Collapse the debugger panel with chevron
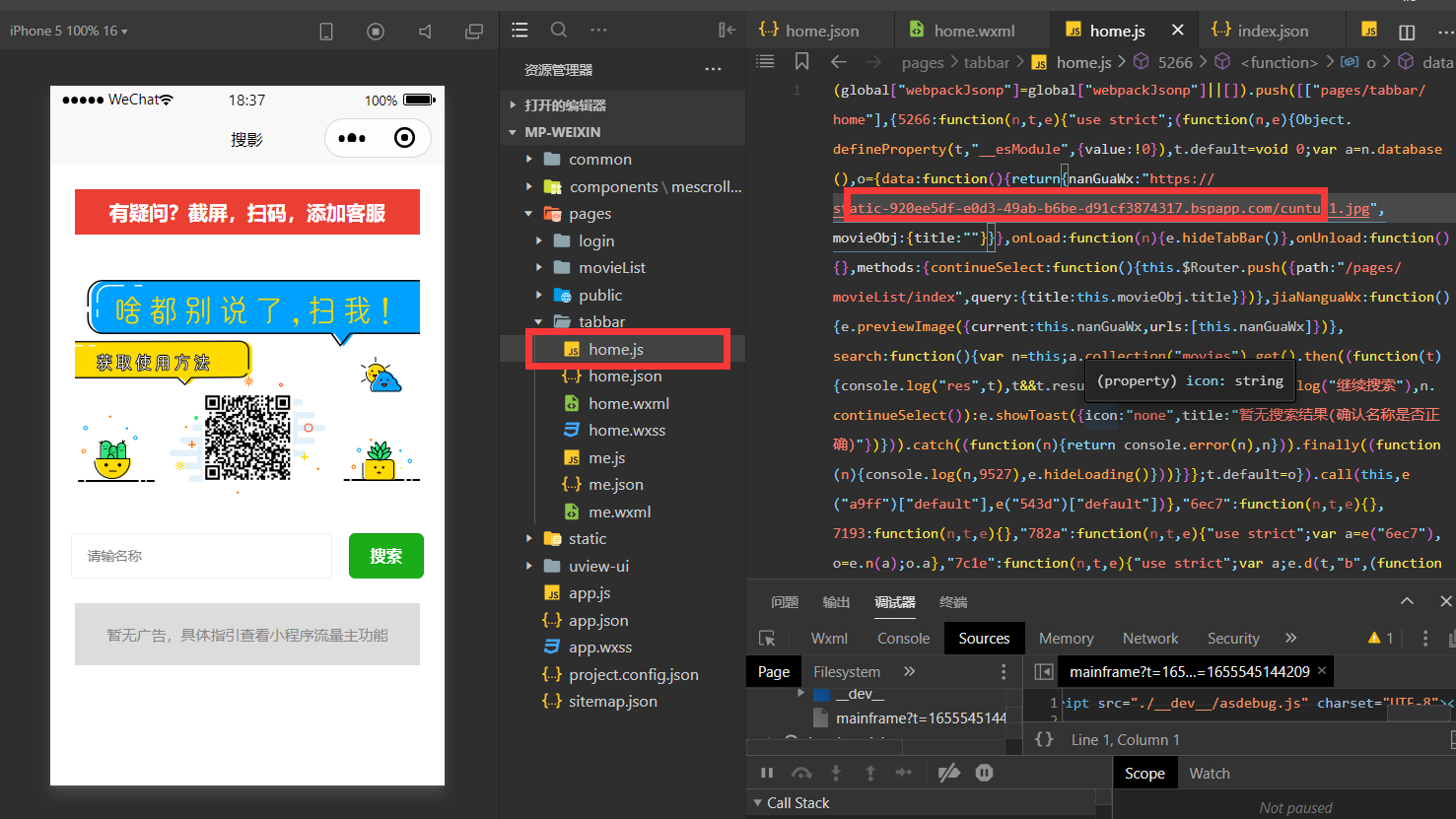Viewport: 1456px width, 819px height. pos(1407,601)
